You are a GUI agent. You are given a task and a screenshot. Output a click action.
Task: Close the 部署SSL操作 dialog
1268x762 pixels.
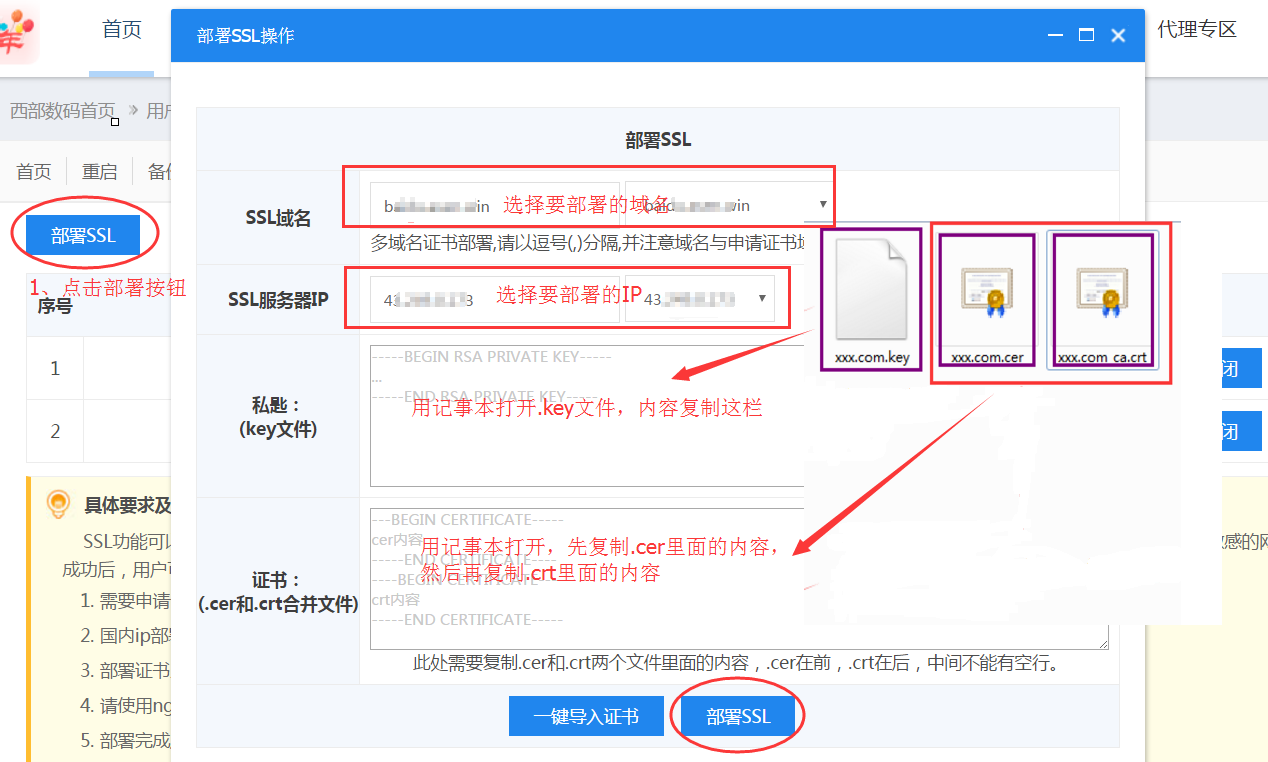[x=1118, y=35]
